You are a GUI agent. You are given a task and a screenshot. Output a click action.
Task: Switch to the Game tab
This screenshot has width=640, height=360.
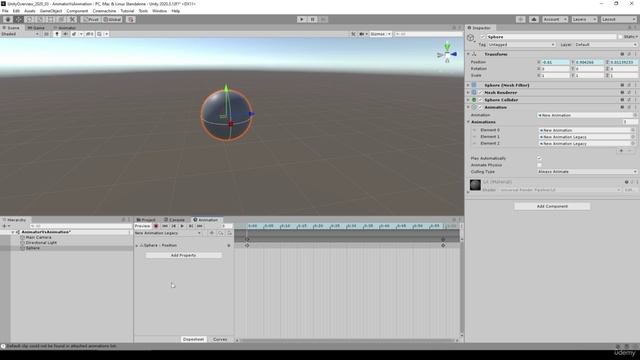point(36,28)
